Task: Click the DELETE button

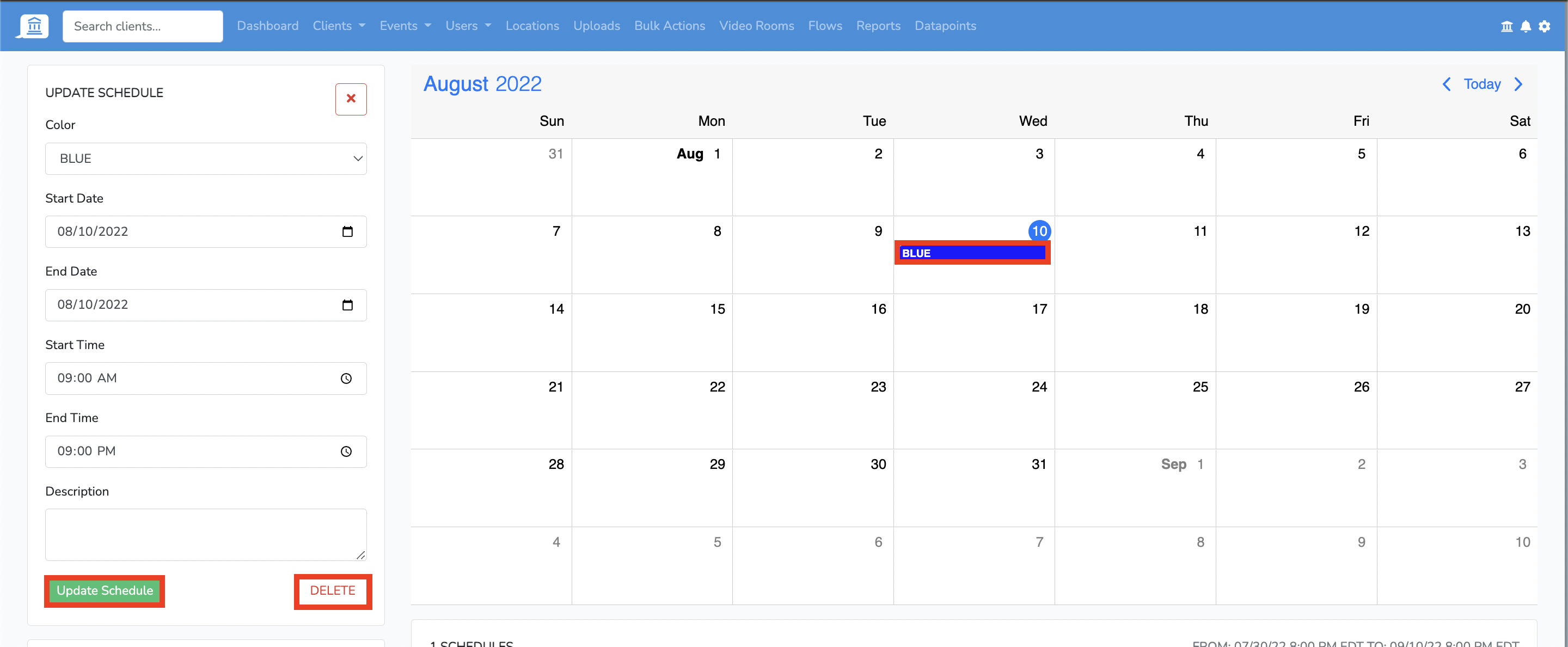Action: point(332,590)
